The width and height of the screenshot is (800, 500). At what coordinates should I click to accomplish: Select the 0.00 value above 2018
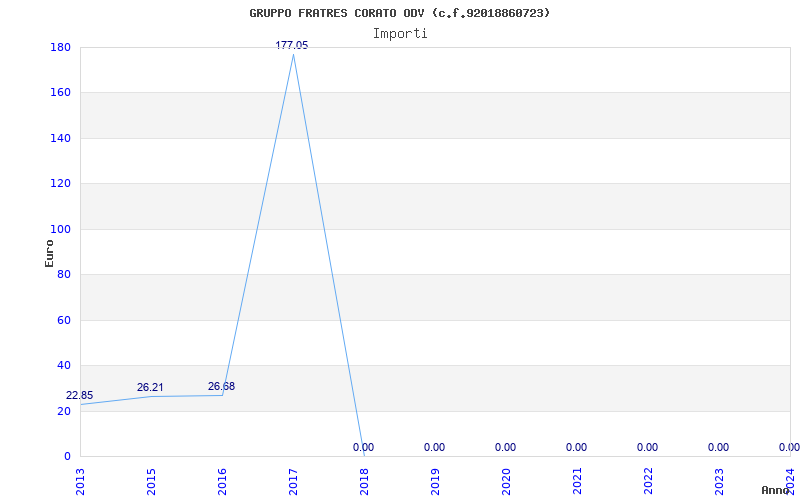(x=363, y=447)
